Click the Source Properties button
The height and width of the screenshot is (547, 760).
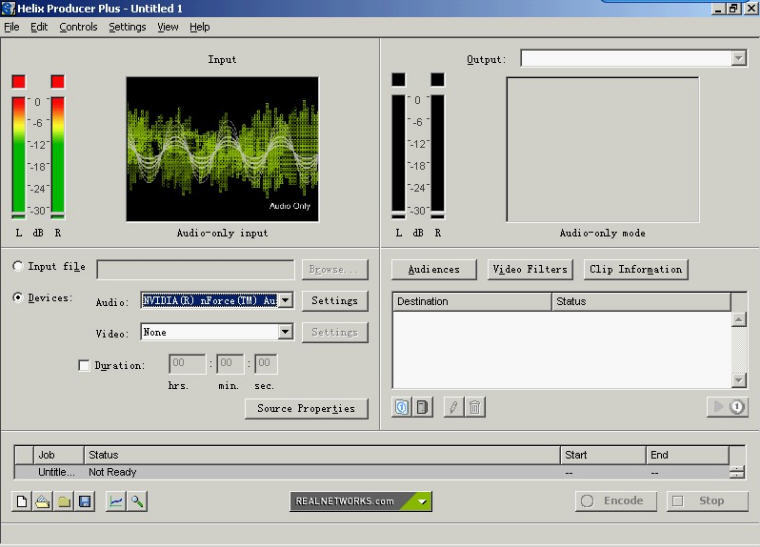point(306,408)
